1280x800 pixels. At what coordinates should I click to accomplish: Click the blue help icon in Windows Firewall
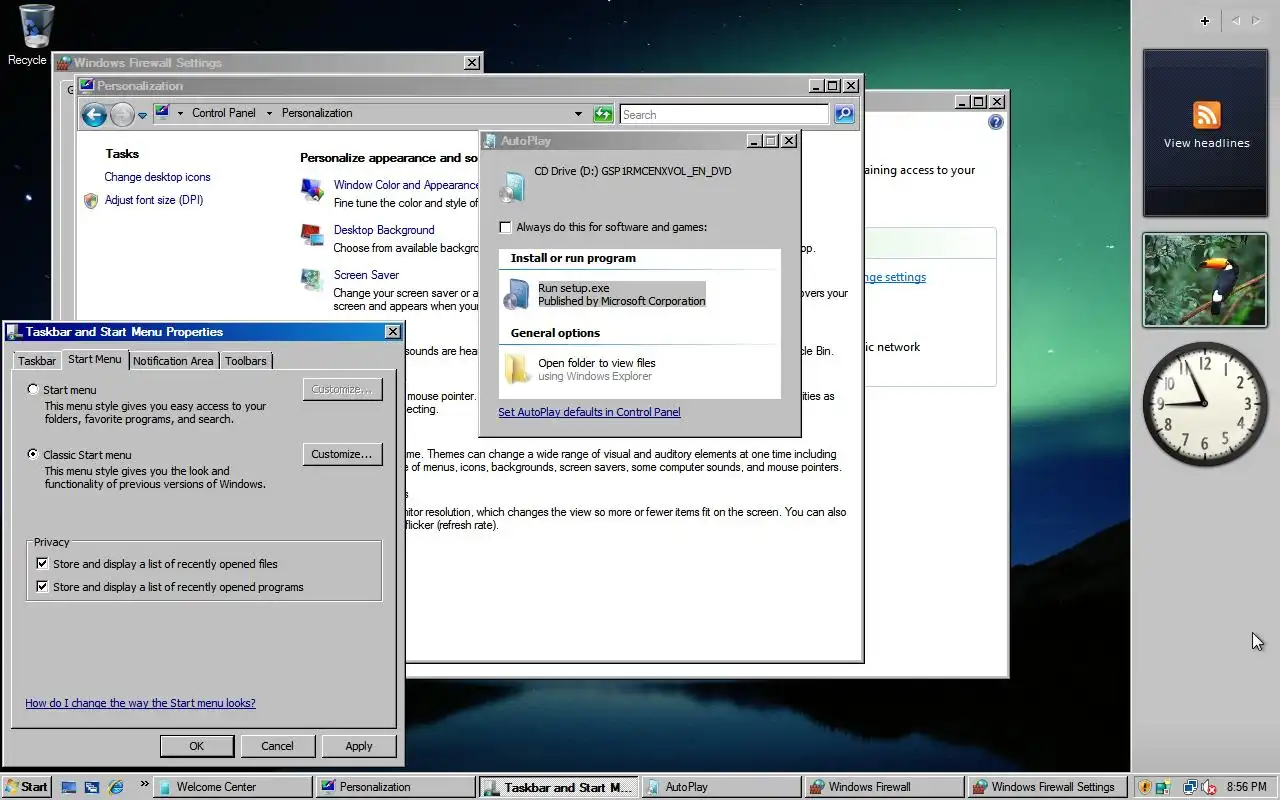995,122
